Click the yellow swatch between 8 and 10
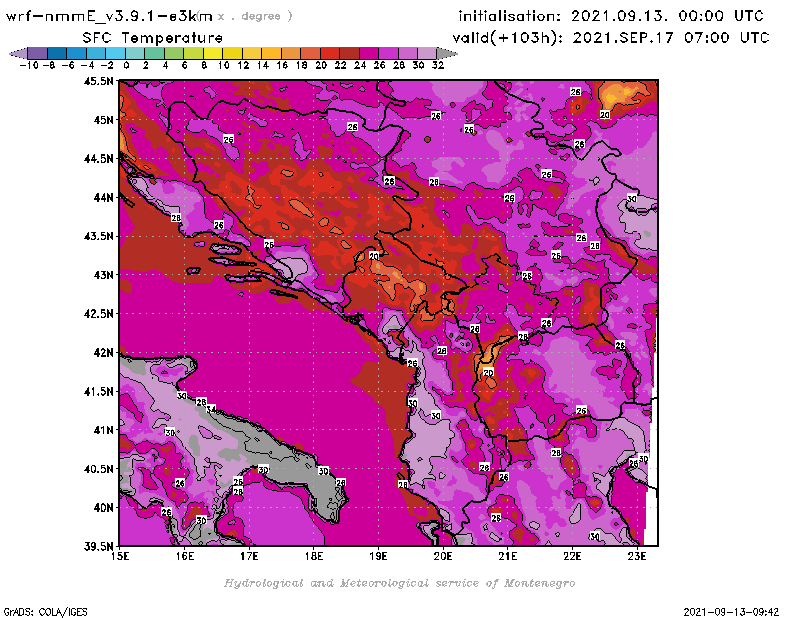This screenshot has width=800, height=618. pyautogui.click(x=213, y=53)
